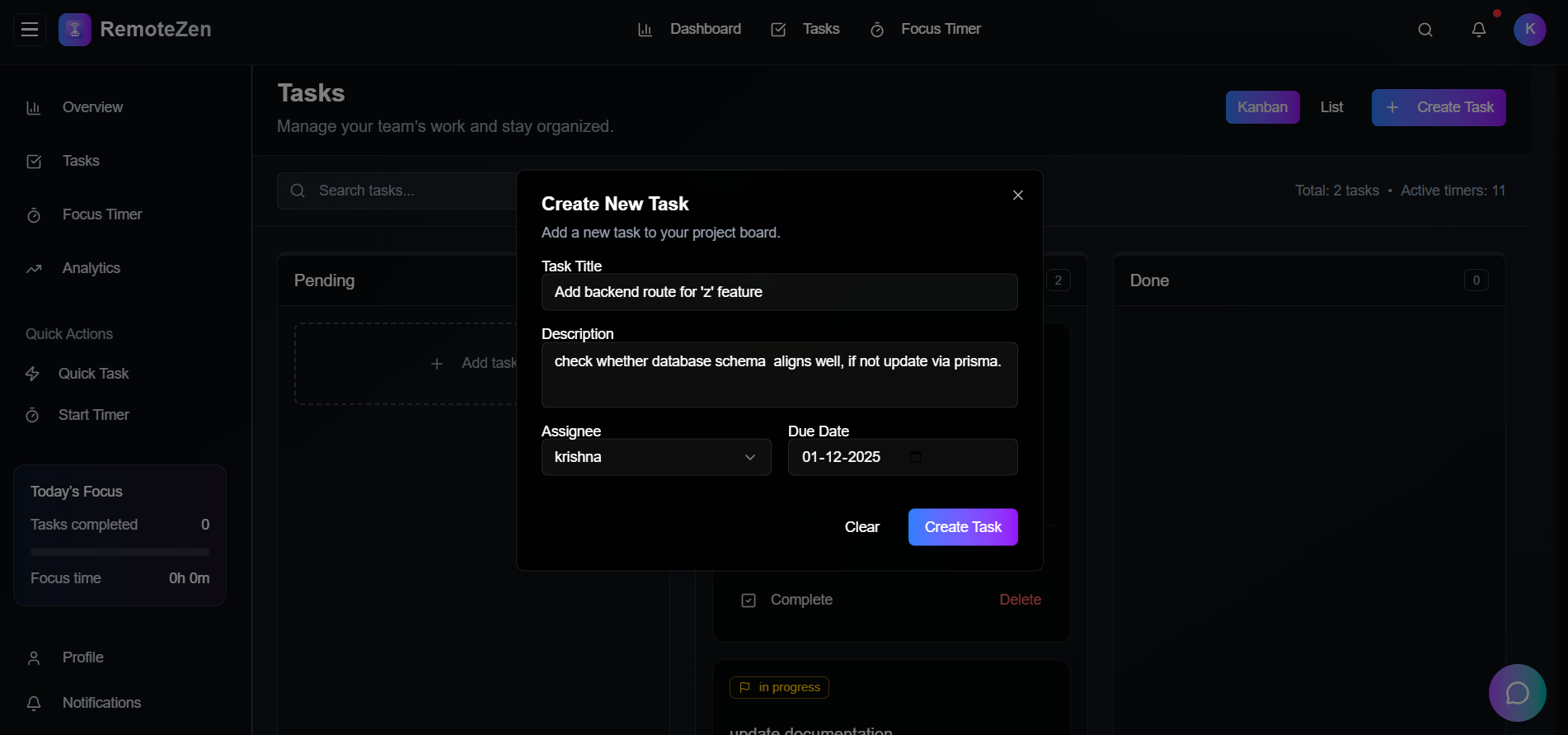Image resolution: width=1568 pixels, height=735 pixels.
Task: Close the Create New Task dialog
Action: pos(1018,195)
